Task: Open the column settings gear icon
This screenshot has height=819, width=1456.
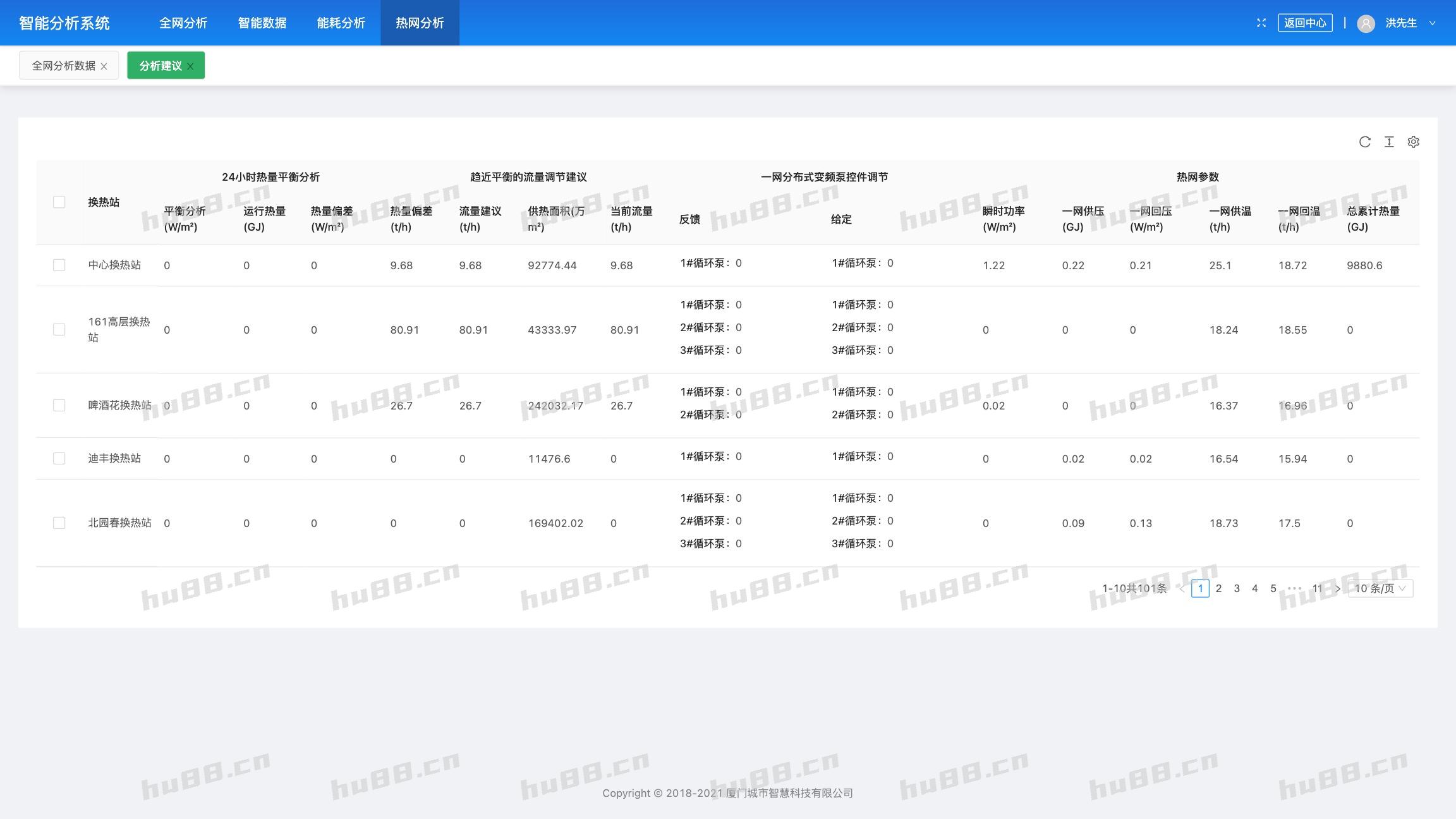Action: click(1414, 142)
